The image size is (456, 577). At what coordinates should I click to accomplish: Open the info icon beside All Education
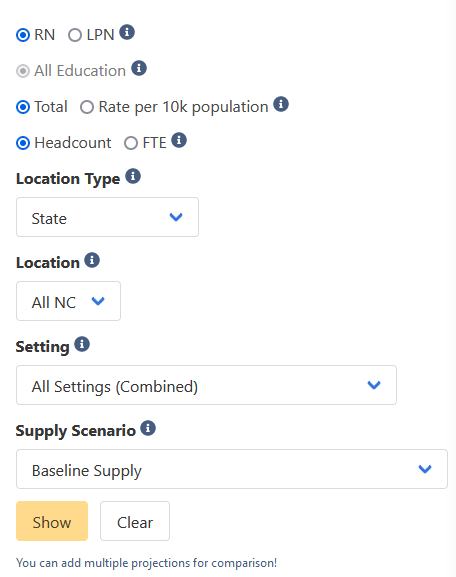point(139,68)
